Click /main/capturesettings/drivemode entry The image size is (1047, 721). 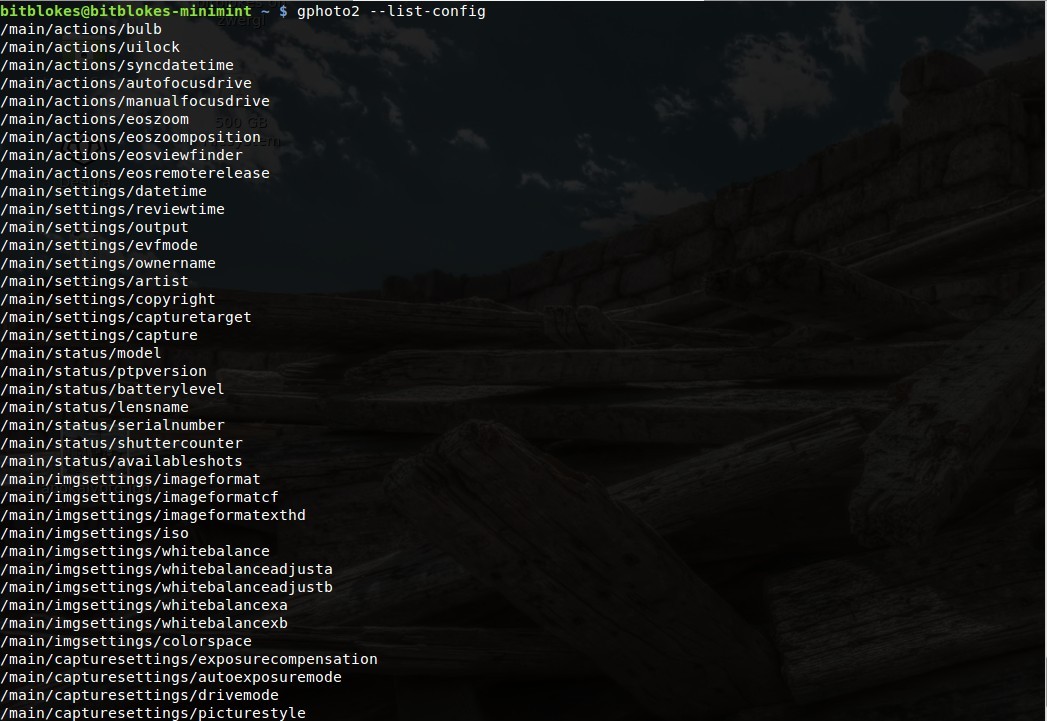click(x=140, y=696)
